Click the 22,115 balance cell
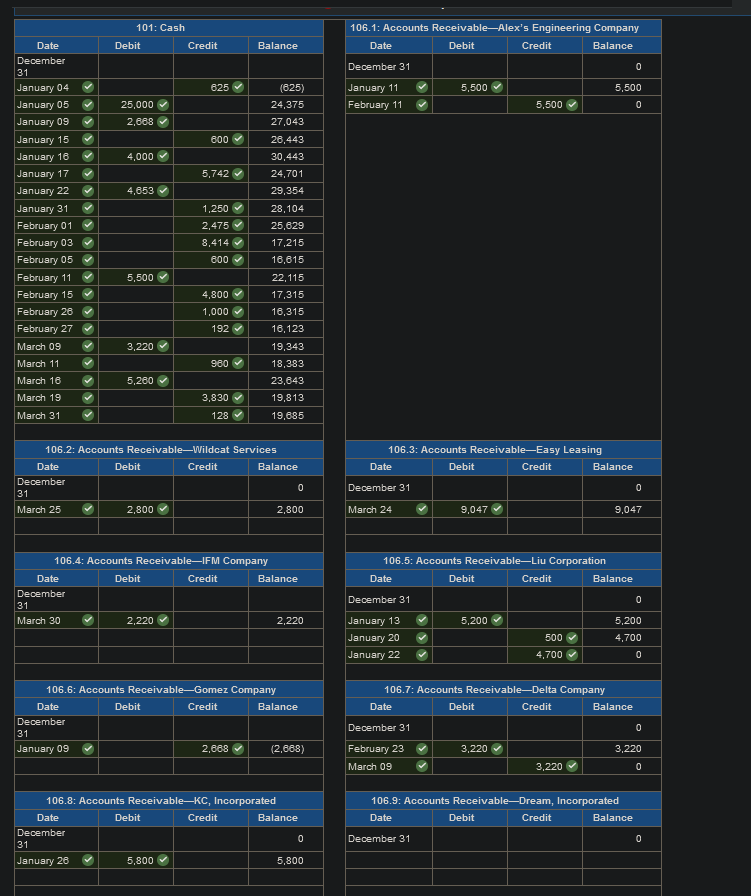Image resolution: width=751 pixels, height=896 pixels. [286, 278]
